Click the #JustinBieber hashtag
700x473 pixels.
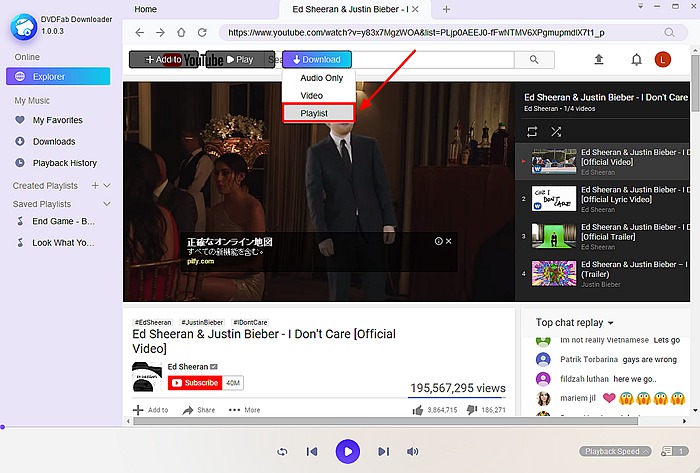click(202, 322)
